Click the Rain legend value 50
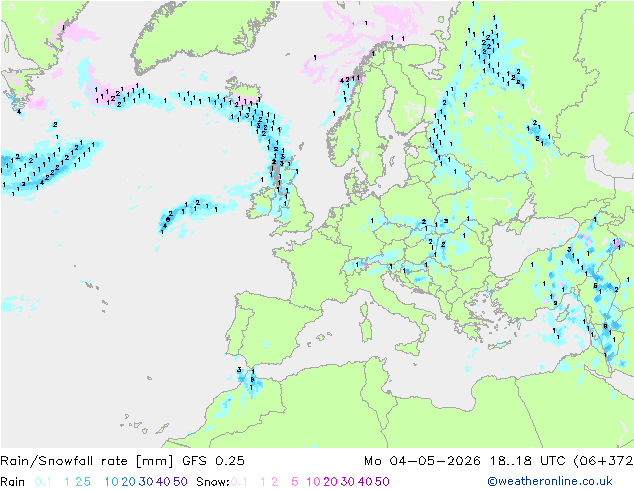The width and height of the screenshot is (634, 490). (x=180, y=482)
